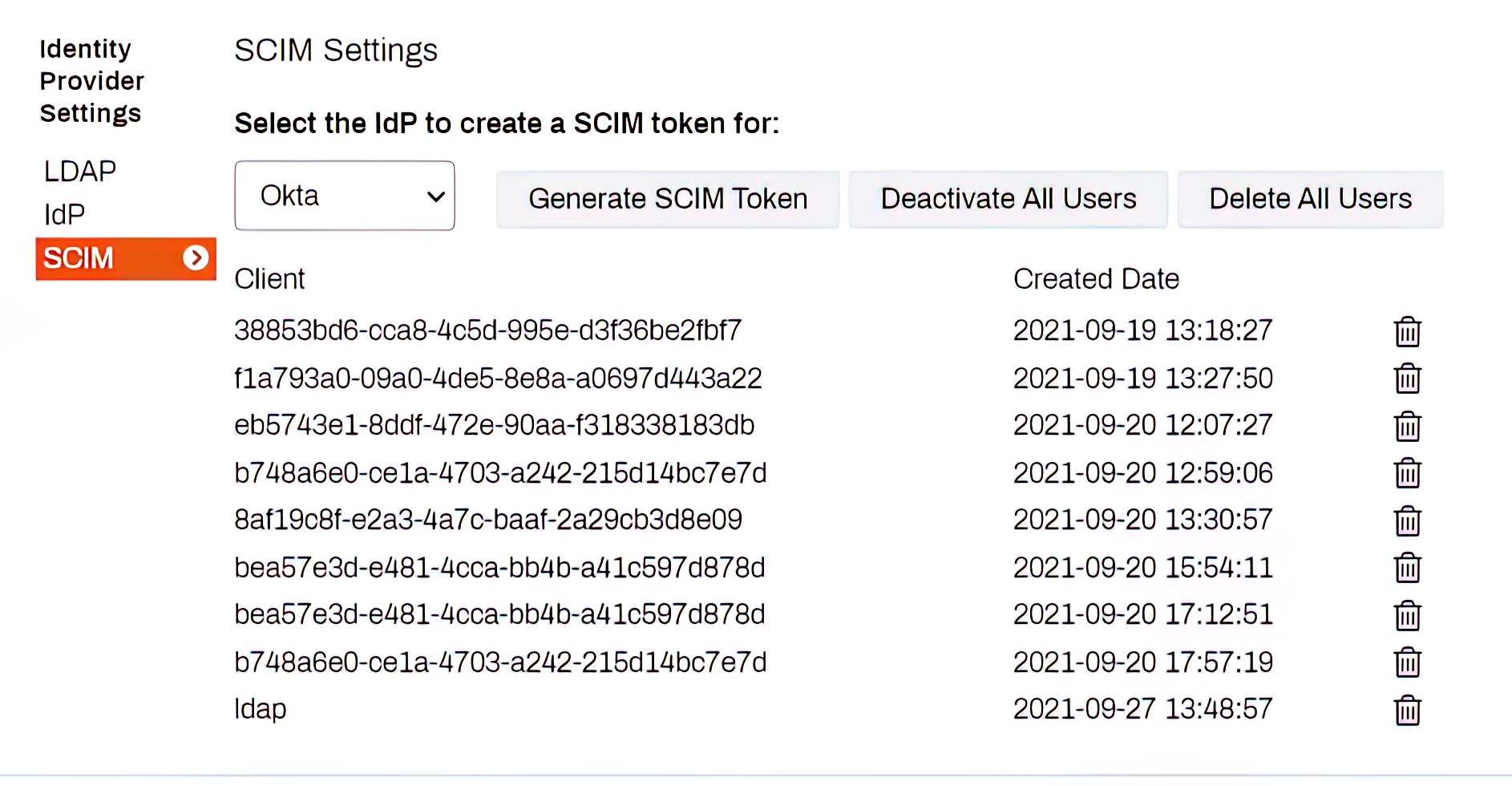Click Generate SCIM Token button
Viewport: 1512px width, 786px height.
click(668, 199)
